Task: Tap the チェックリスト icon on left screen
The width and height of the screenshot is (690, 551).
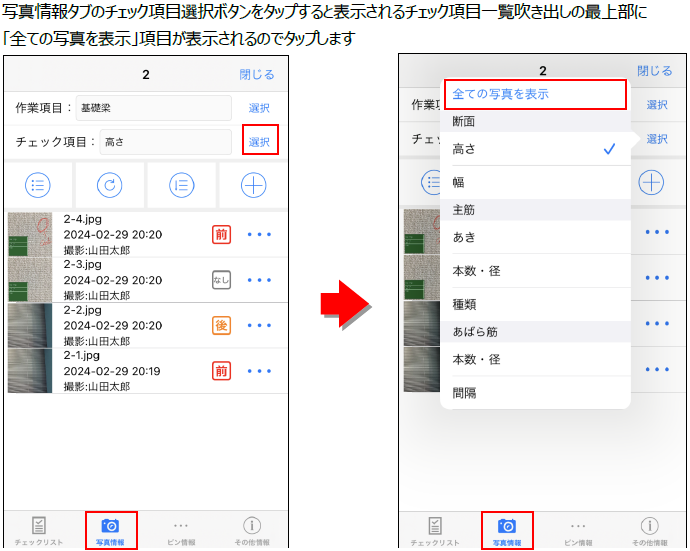Action: [40, 529]
